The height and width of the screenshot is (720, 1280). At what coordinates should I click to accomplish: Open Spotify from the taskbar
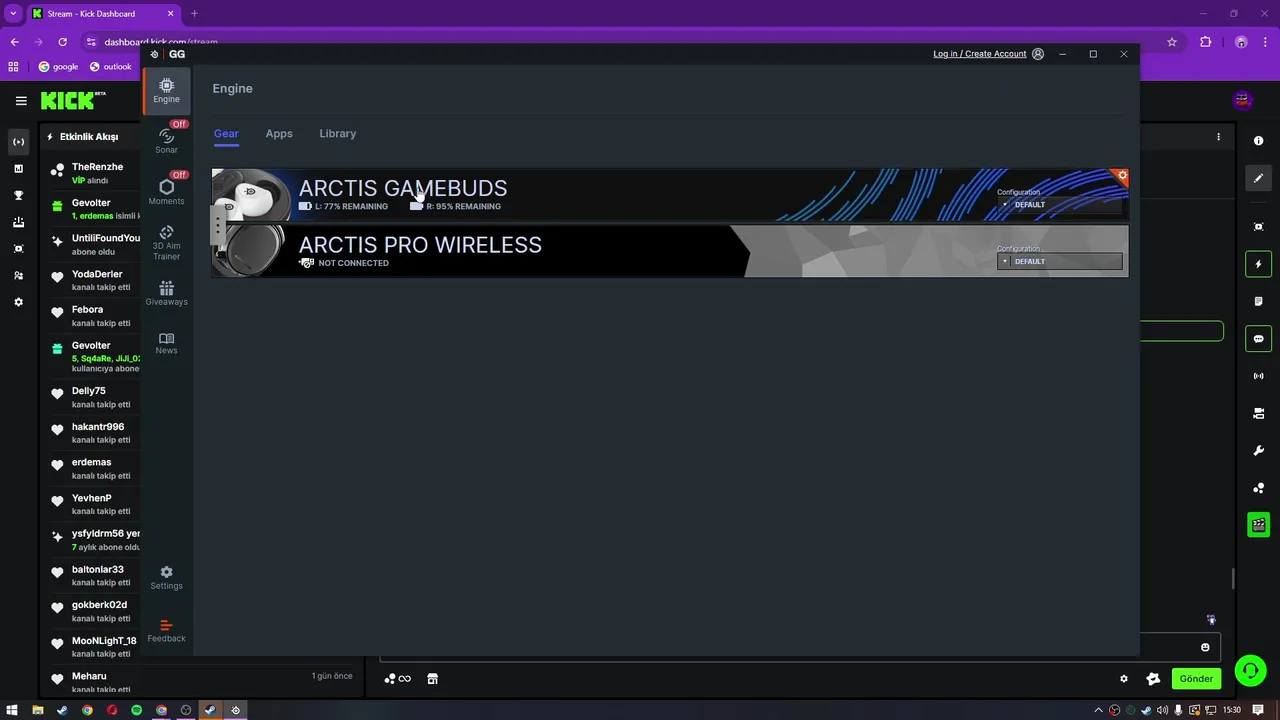pyautogui.click(x=137, y=710)
